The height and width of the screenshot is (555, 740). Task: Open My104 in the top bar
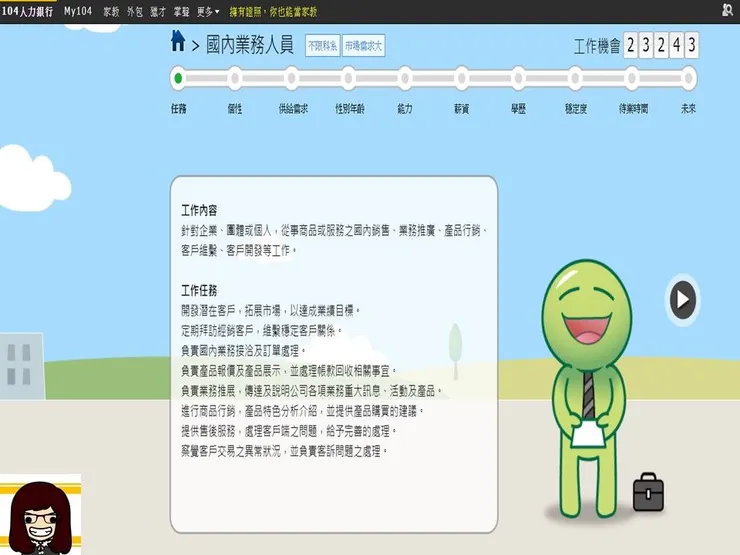(x=78, y=11)
